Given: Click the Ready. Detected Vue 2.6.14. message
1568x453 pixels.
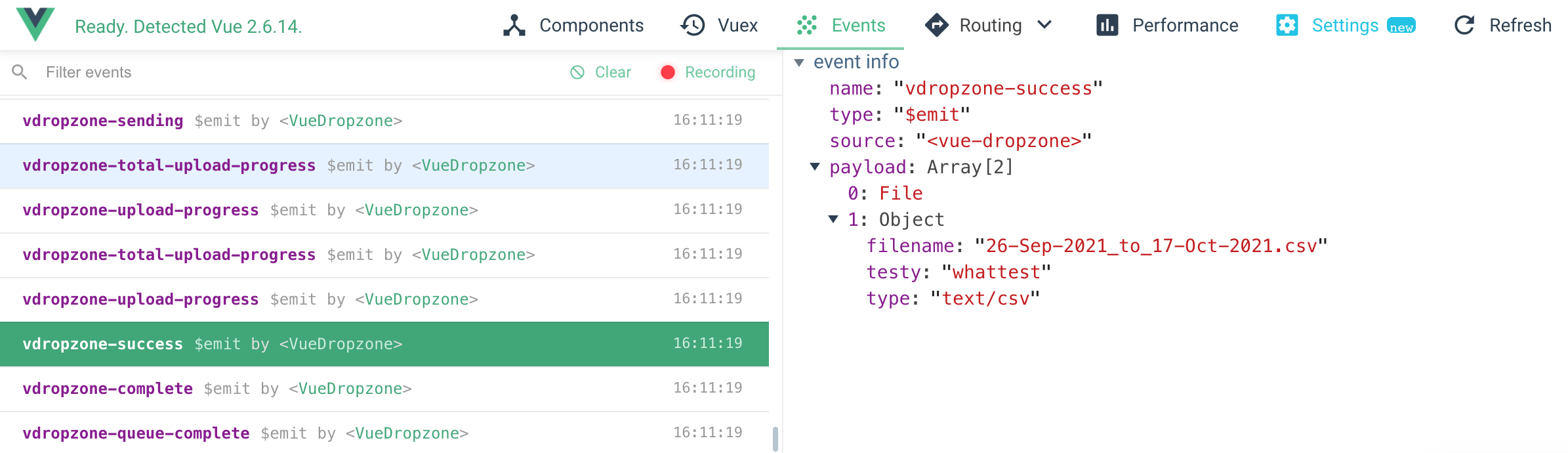Looking at the screenshot, I should click(x=188, y=26).
